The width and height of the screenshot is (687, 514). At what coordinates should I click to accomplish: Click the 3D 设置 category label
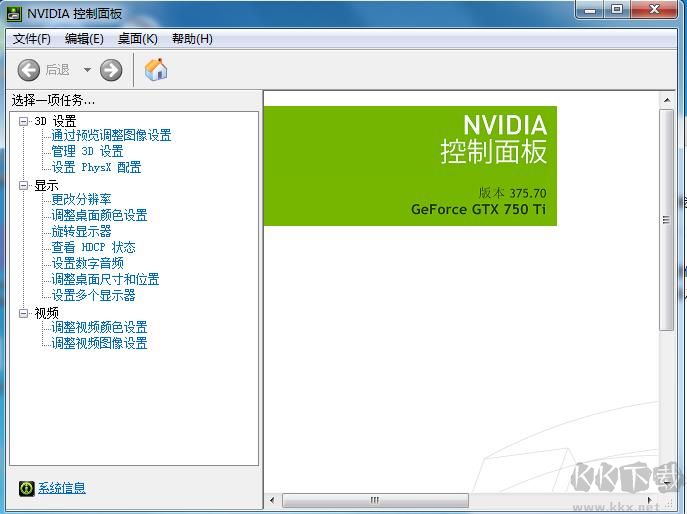pos(55,121)
